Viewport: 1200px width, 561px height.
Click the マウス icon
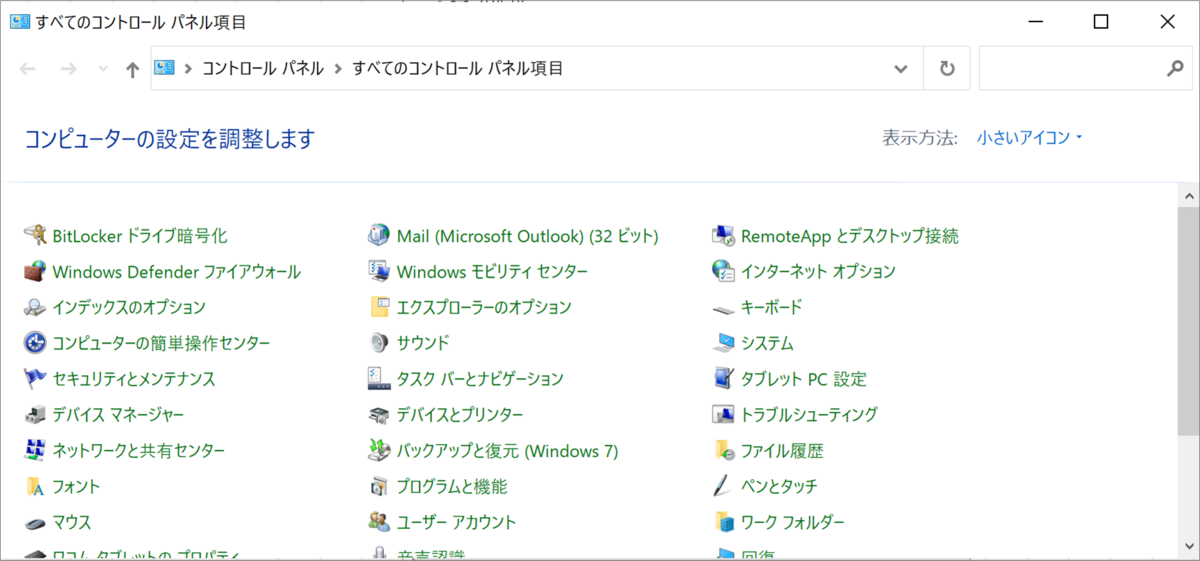coord(35,522)
